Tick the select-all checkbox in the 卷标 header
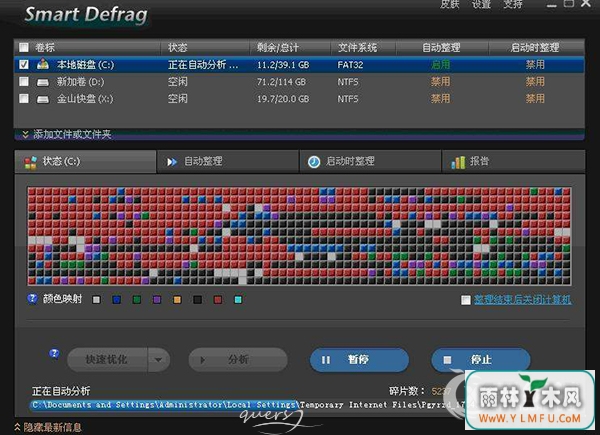The height and width of the screenshot is (435, 600). coord(24,47)
